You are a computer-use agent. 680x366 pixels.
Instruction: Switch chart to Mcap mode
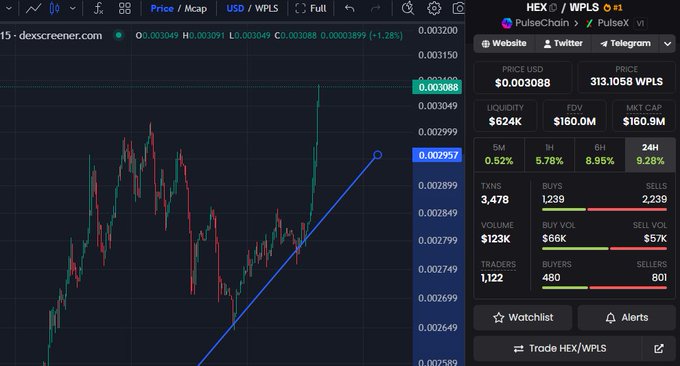point(196,8)
